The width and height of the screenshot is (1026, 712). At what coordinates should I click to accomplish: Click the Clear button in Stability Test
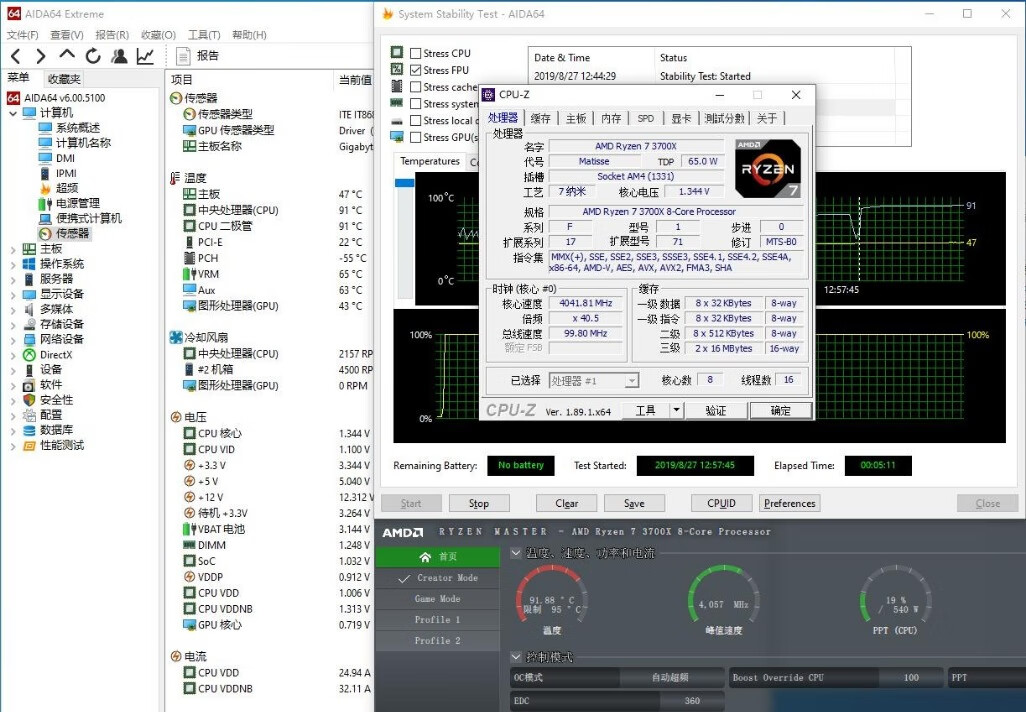pyautogui.click(x=567, y=503)
